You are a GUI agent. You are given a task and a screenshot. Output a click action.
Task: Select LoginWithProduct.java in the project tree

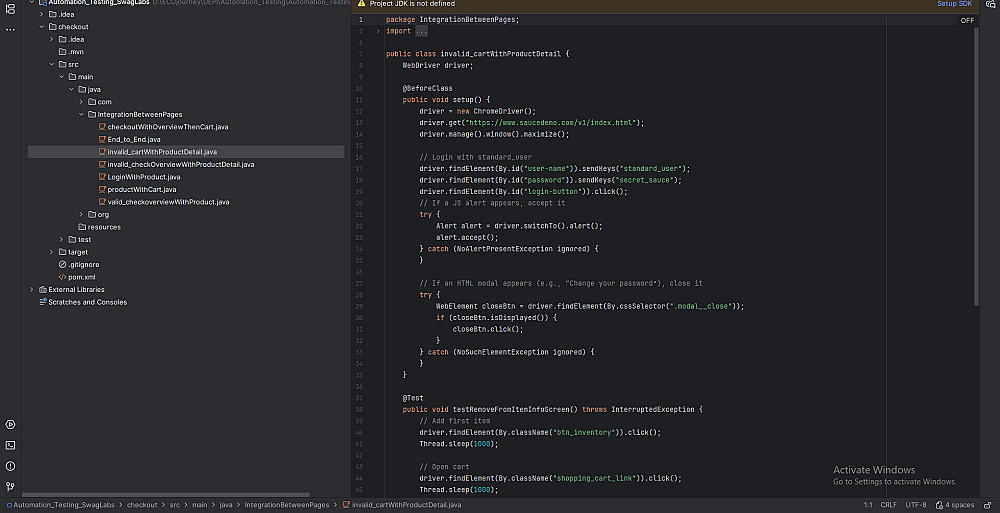(143, 177)
